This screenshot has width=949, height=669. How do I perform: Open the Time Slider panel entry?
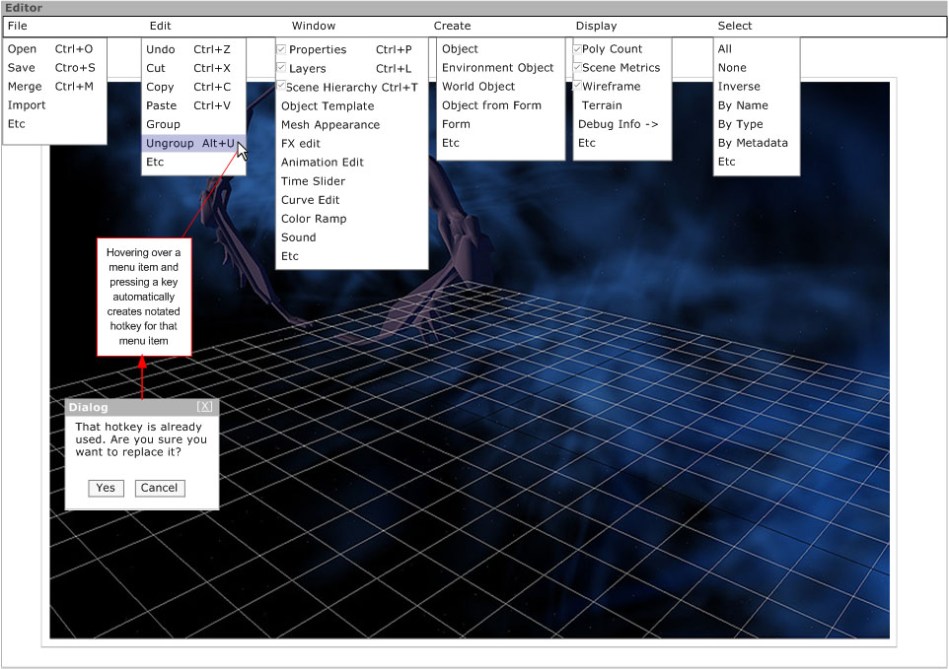coord(313,181)
